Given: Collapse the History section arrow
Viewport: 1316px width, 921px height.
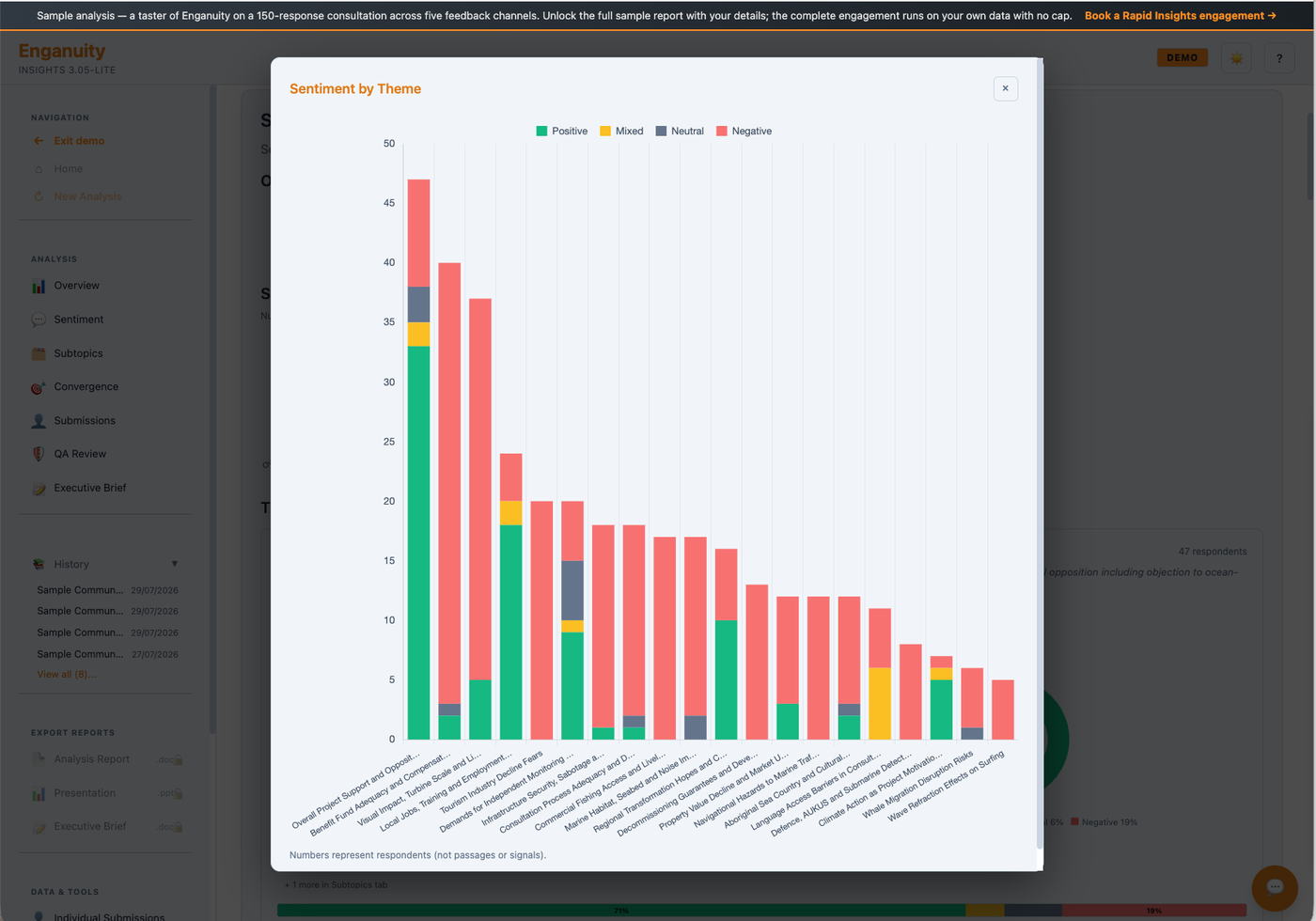Looking at the screenshot, I should [175, 564].
